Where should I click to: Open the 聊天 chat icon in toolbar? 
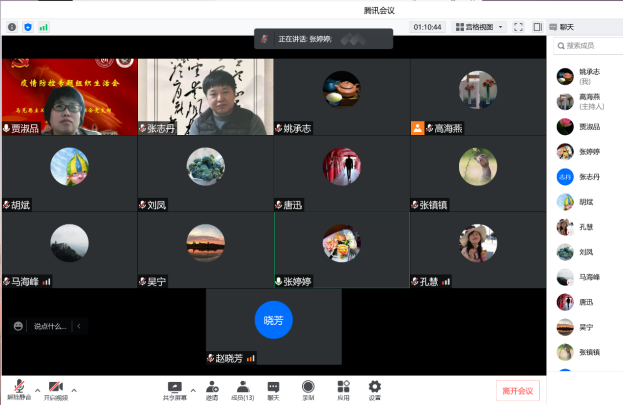coord(273,388)
